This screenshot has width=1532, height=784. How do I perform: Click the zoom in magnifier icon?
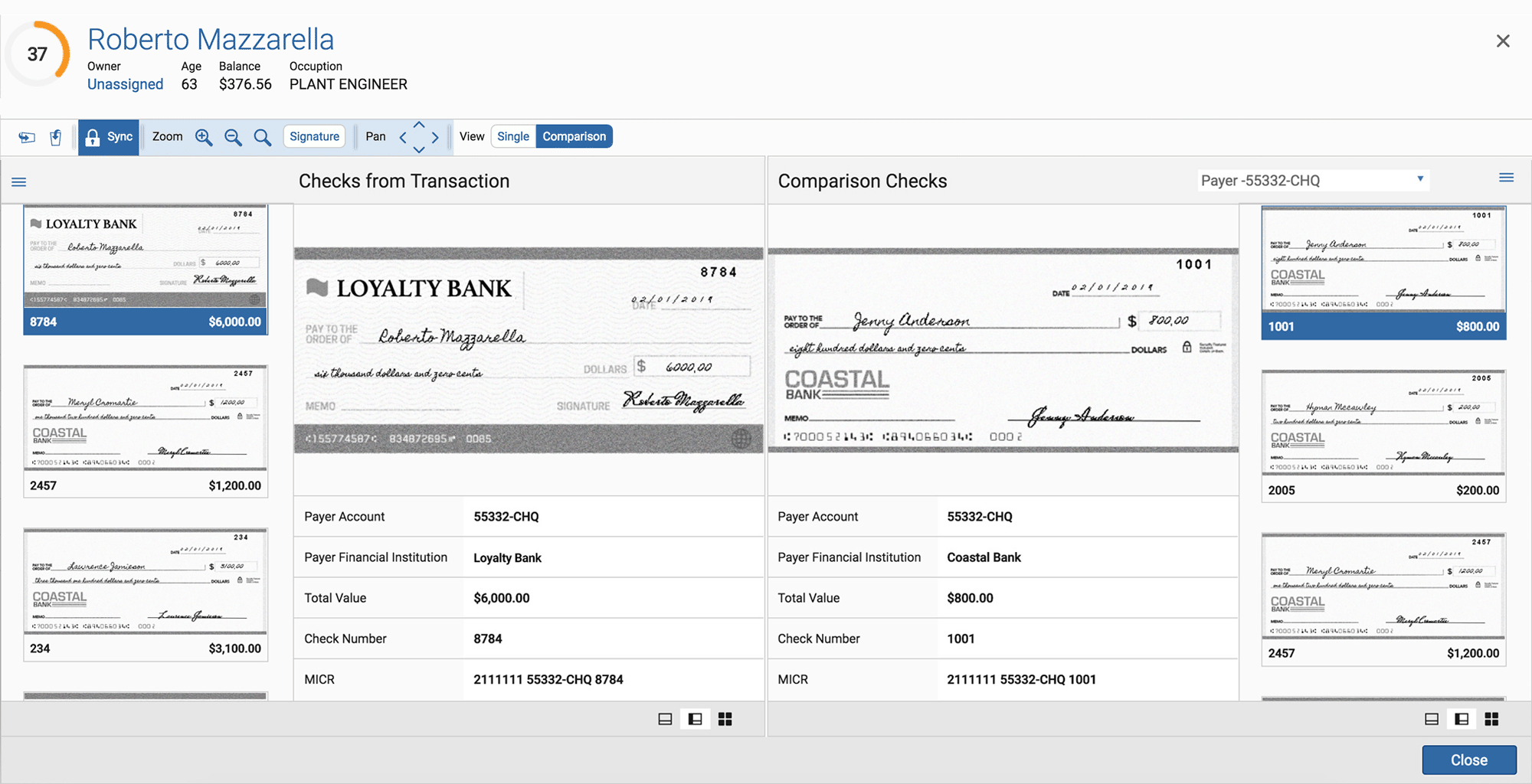[204, 137]
